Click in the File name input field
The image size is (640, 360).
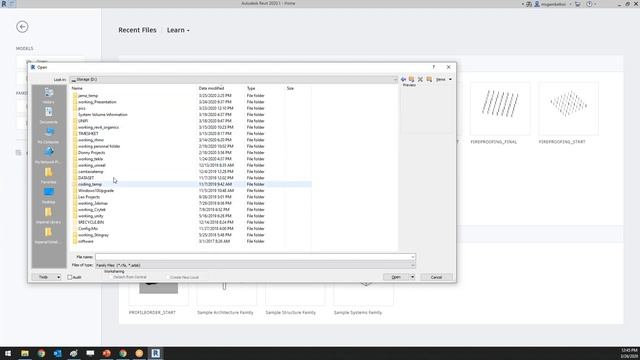pyautogui.click(x=253, y=257)
